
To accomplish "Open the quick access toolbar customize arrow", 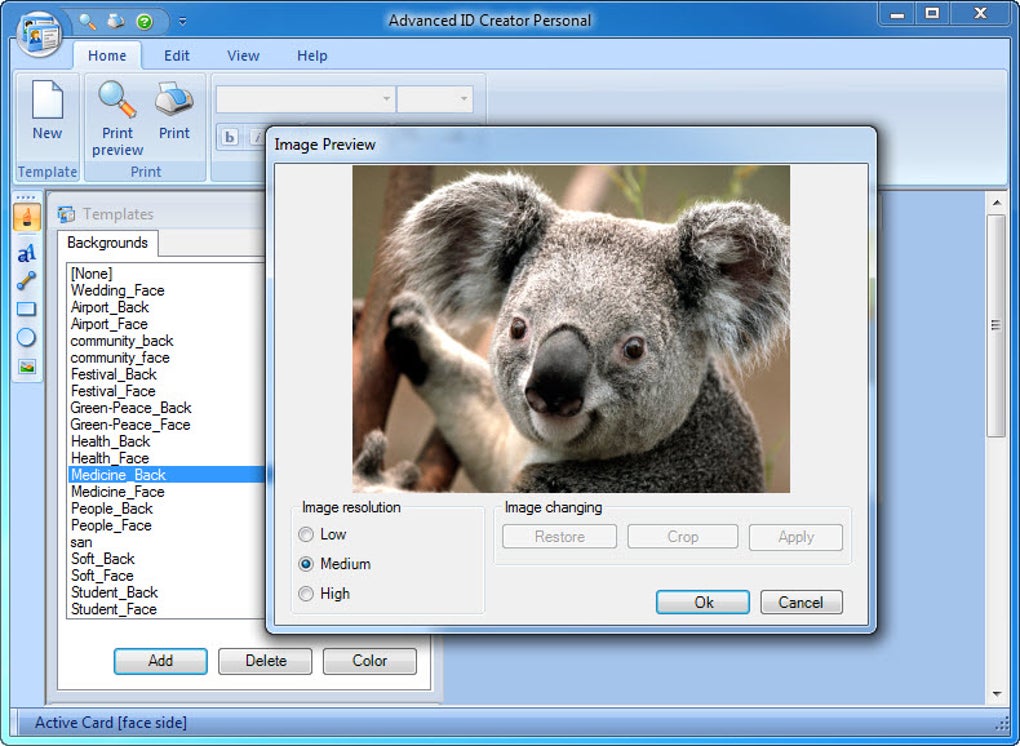I will click(x=183, y=21).
